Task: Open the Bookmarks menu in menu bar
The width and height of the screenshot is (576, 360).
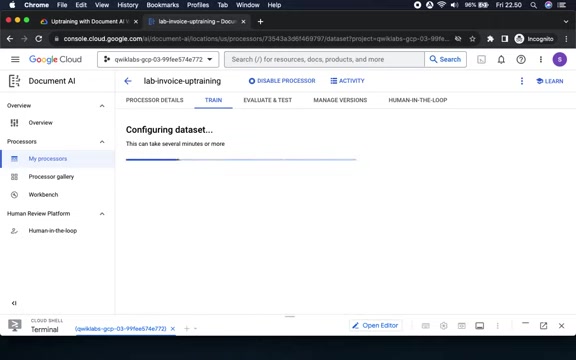Action: coord(163,5)
